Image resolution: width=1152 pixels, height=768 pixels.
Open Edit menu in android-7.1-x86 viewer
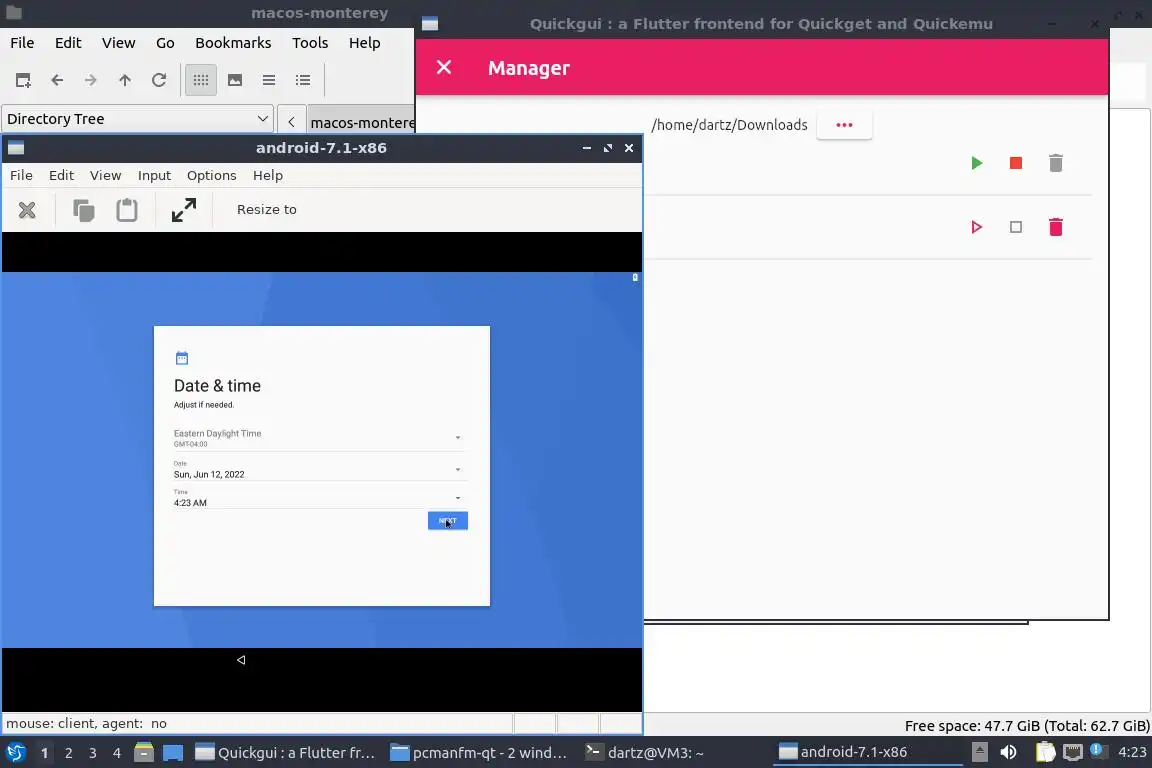[x=61, y=175]
